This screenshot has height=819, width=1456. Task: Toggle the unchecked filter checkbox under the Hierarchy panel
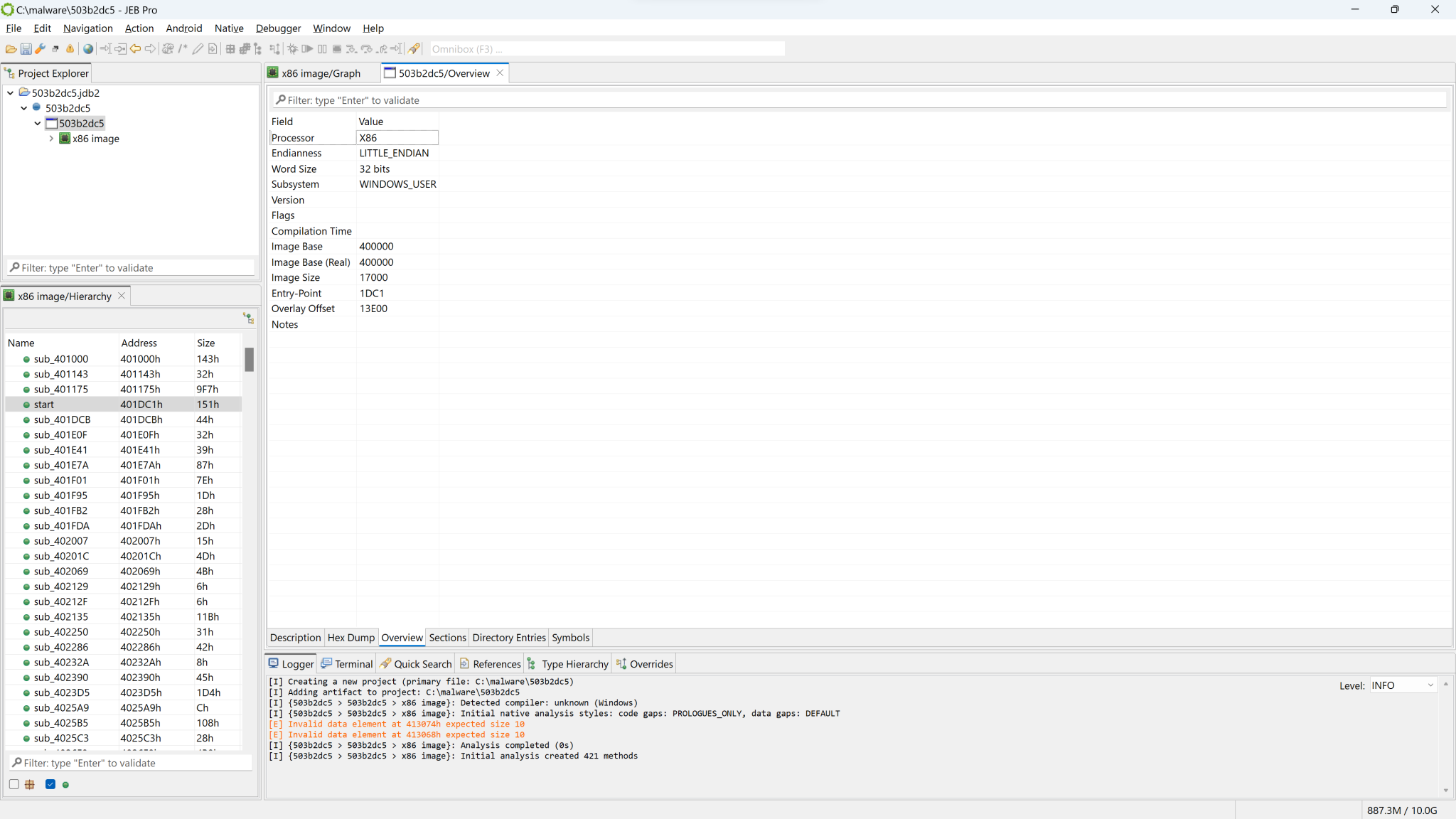(14, 784)
